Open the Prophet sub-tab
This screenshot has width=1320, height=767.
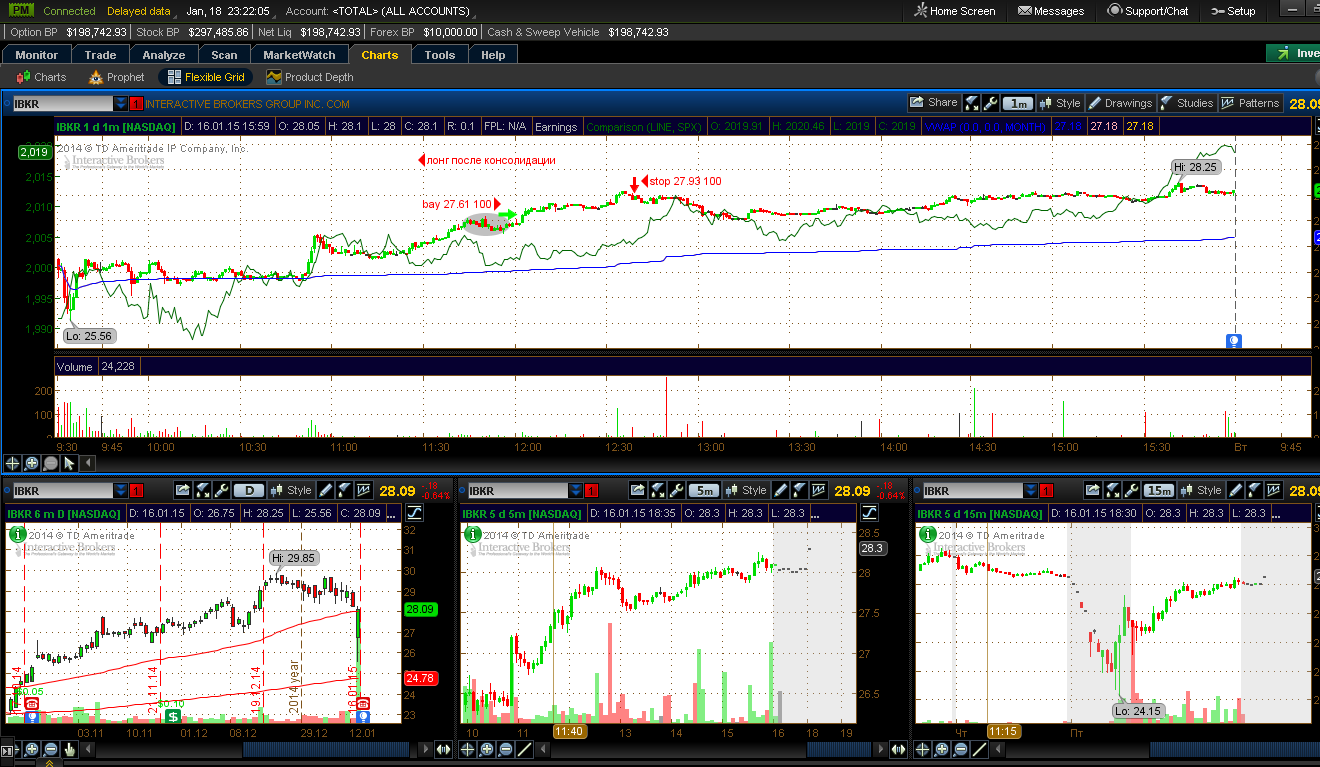click(117, 77)
